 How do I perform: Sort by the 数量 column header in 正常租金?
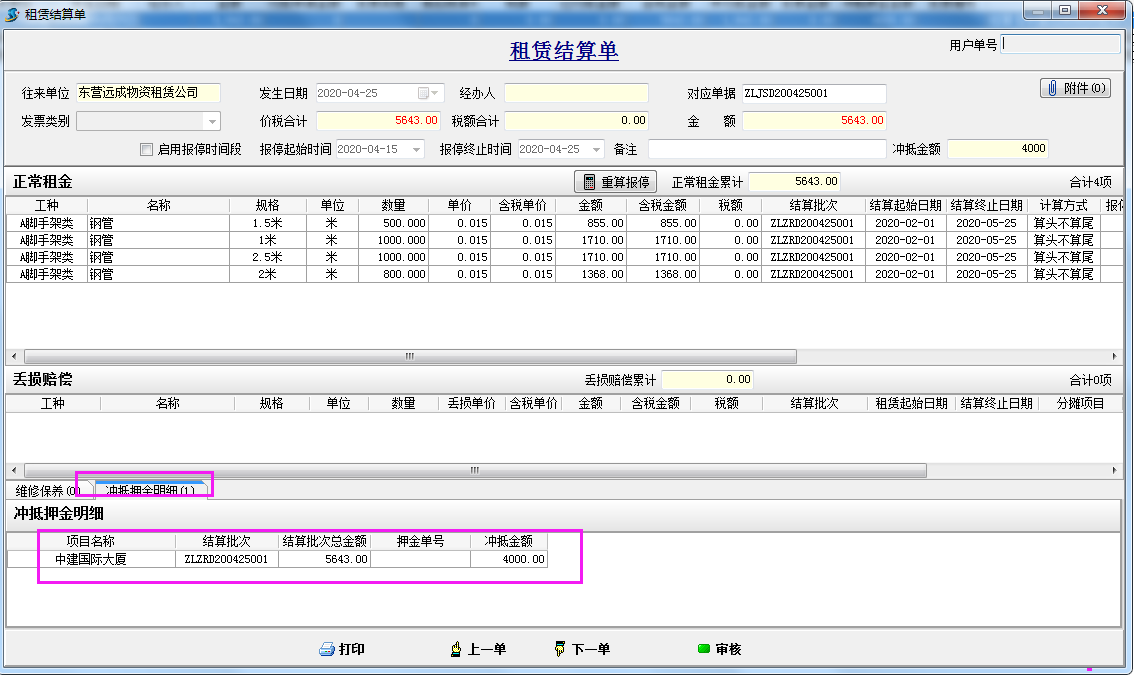(393, 205)
